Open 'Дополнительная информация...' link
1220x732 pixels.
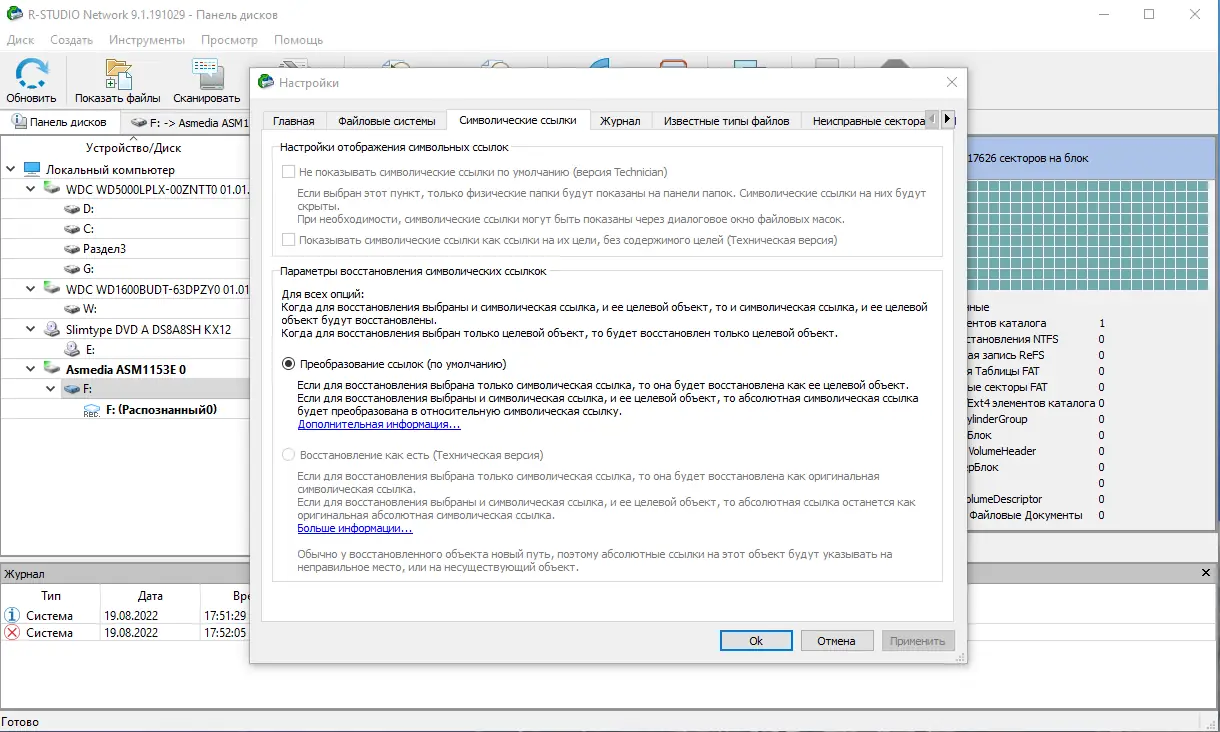click(379, 424)
